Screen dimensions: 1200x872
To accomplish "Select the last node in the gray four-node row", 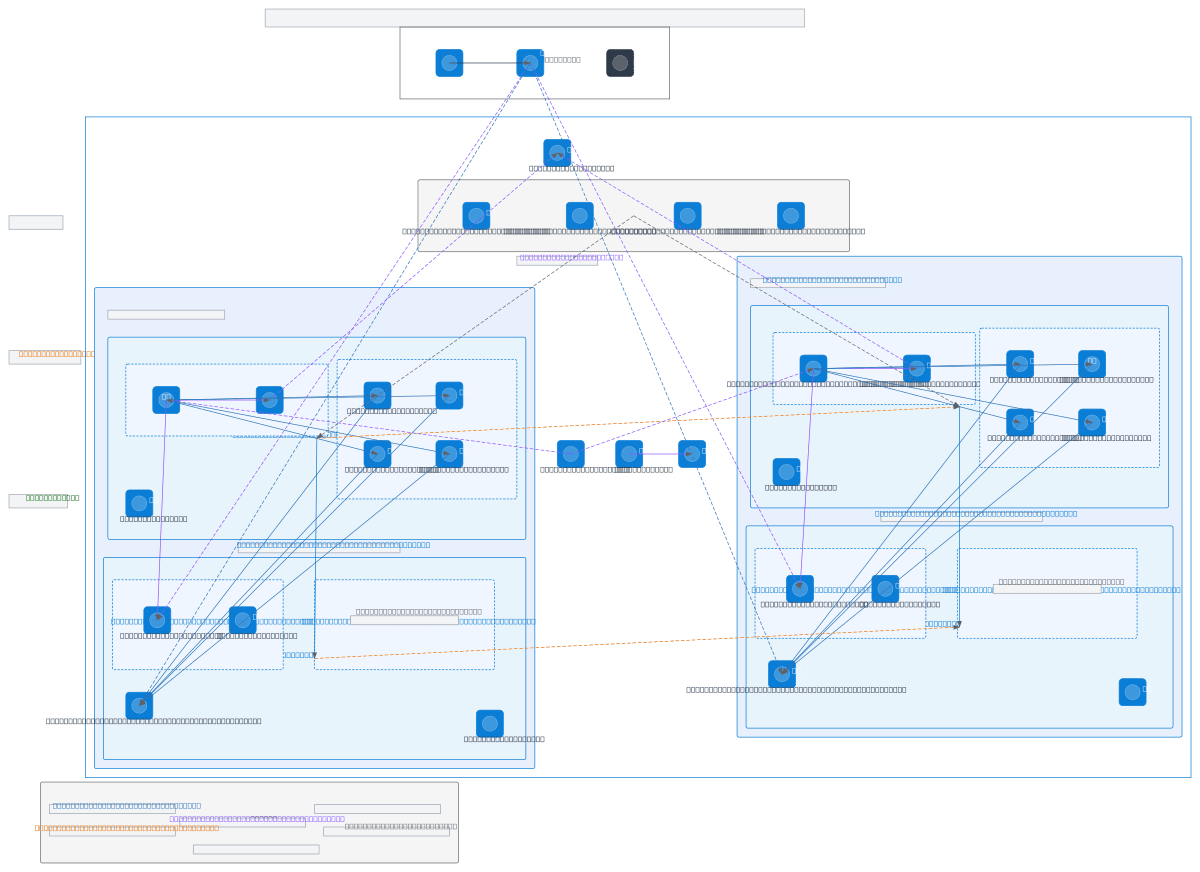I will 791,216.
